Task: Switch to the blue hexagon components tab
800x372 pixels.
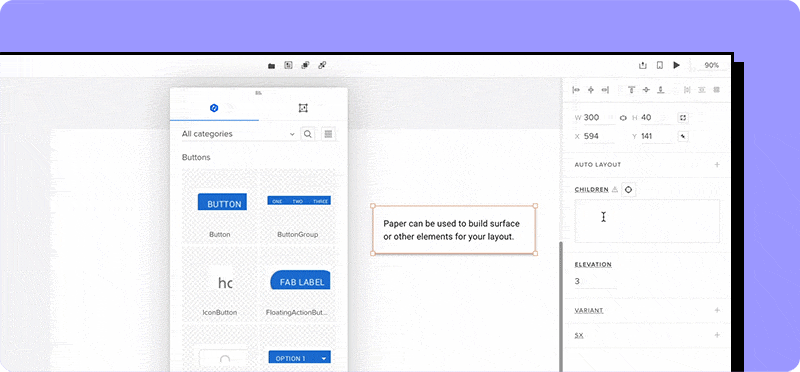Action: click(x=214, y=108)
